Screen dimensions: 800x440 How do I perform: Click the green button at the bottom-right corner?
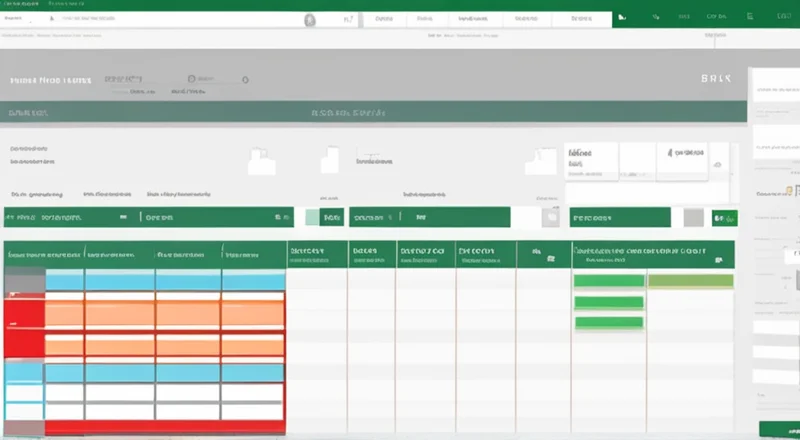(778, 428)
